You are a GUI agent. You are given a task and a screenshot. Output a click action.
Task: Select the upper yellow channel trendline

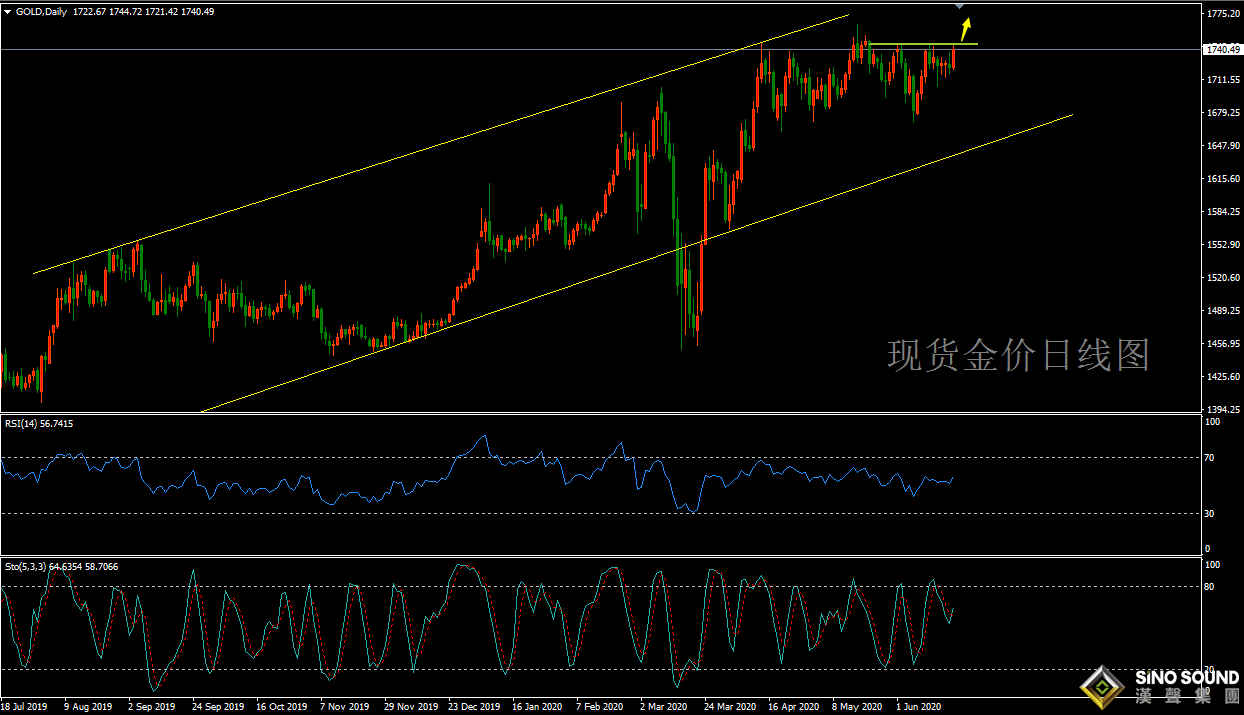pos(440,144)
